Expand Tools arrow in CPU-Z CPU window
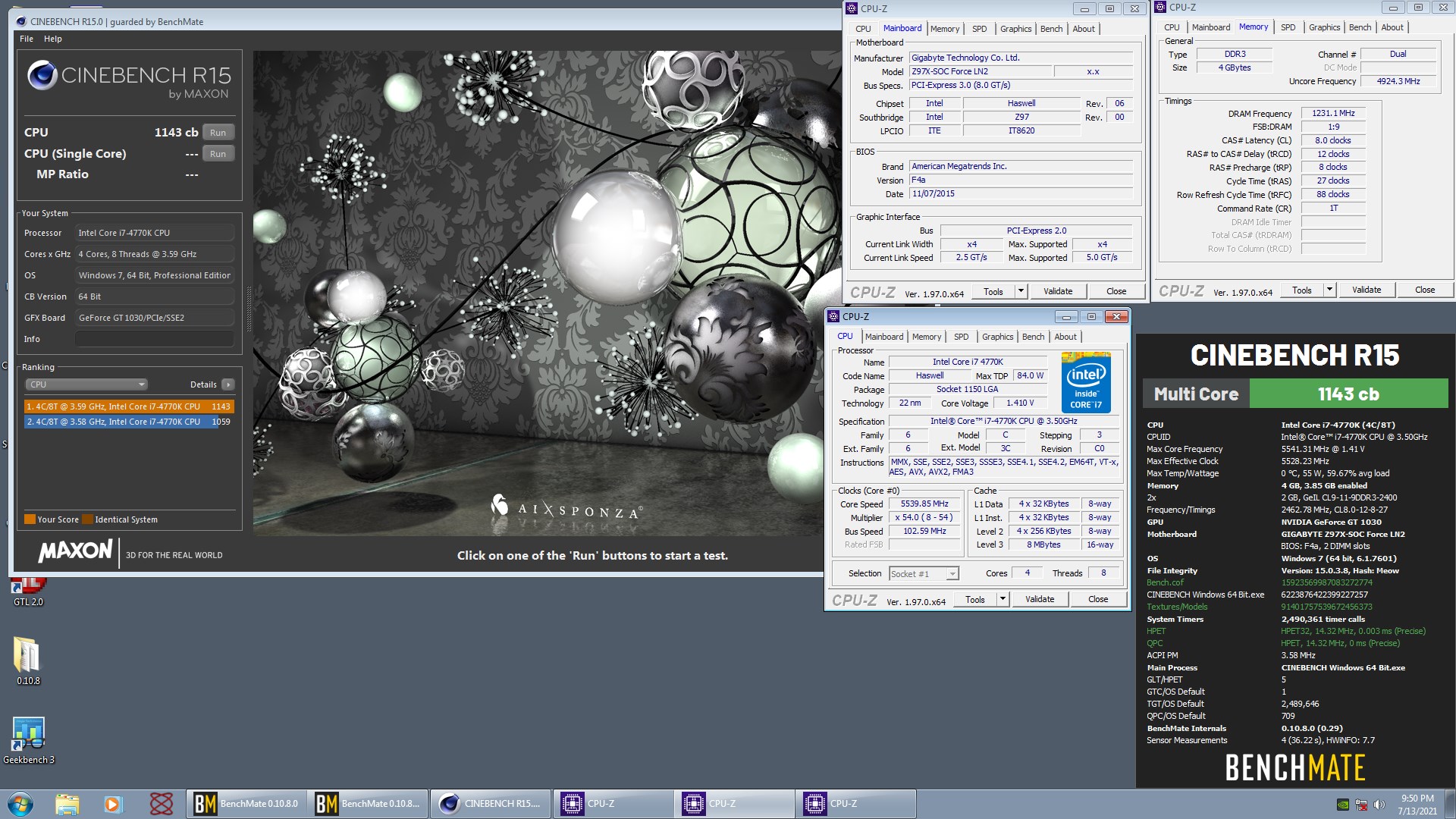1456x819 pixels. pyautogui.click(x=1003, y=599)
